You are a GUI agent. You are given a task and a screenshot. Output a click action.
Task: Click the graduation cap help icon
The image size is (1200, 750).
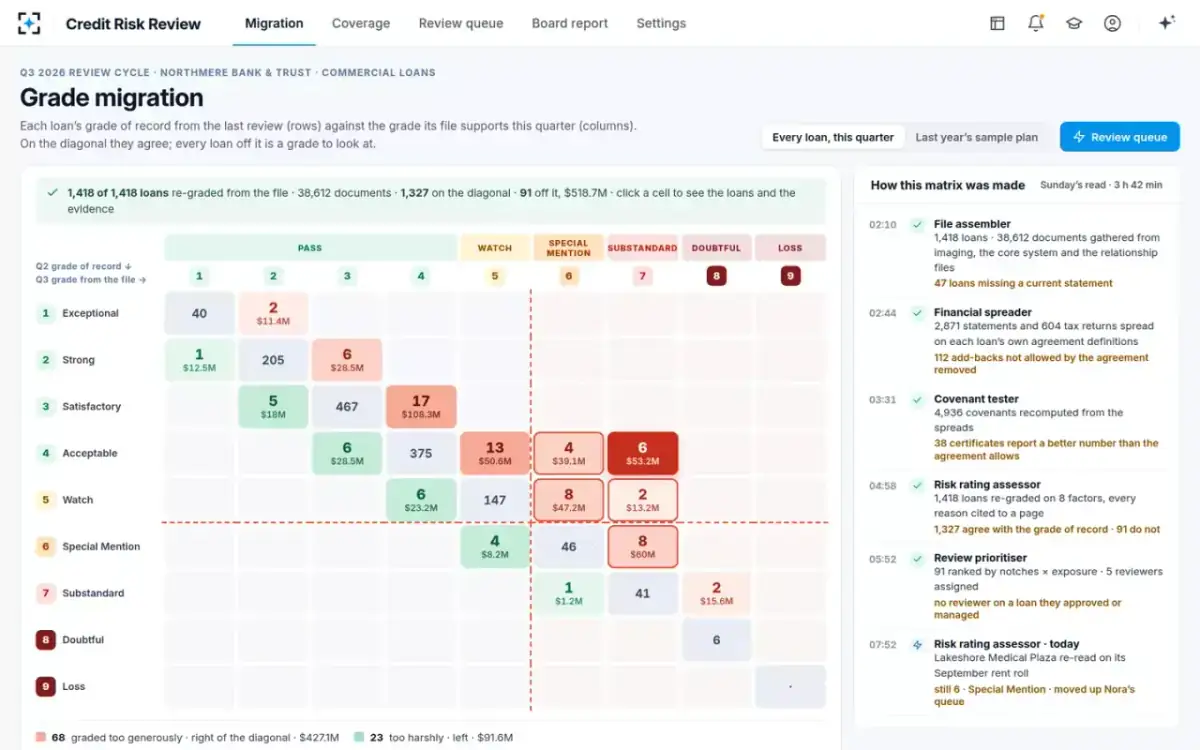[x=1074, y=23]
